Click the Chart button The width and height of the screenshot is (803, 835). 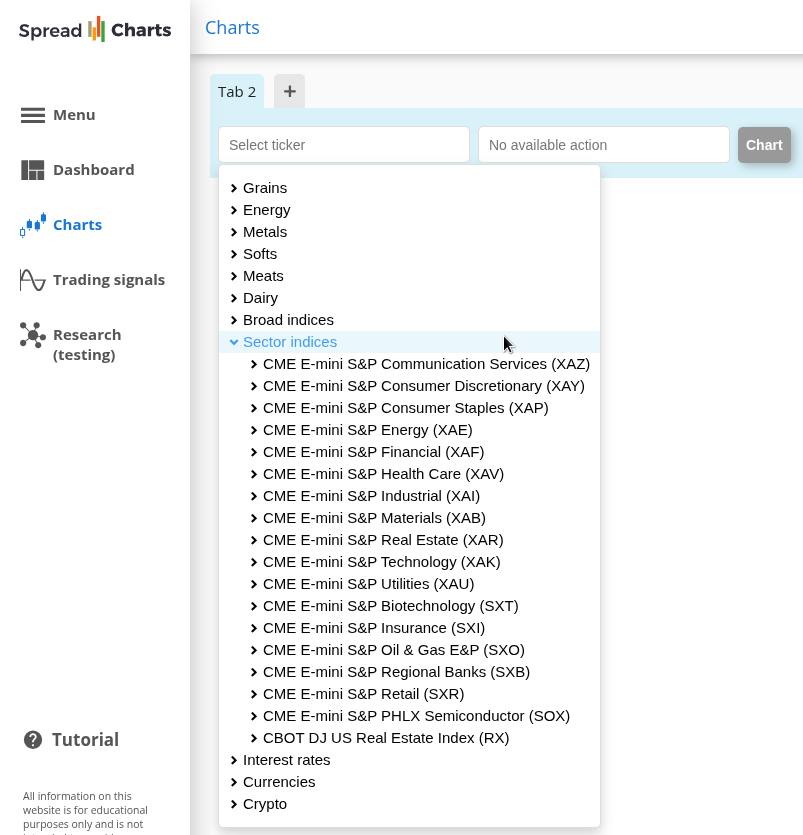[764, 145]
